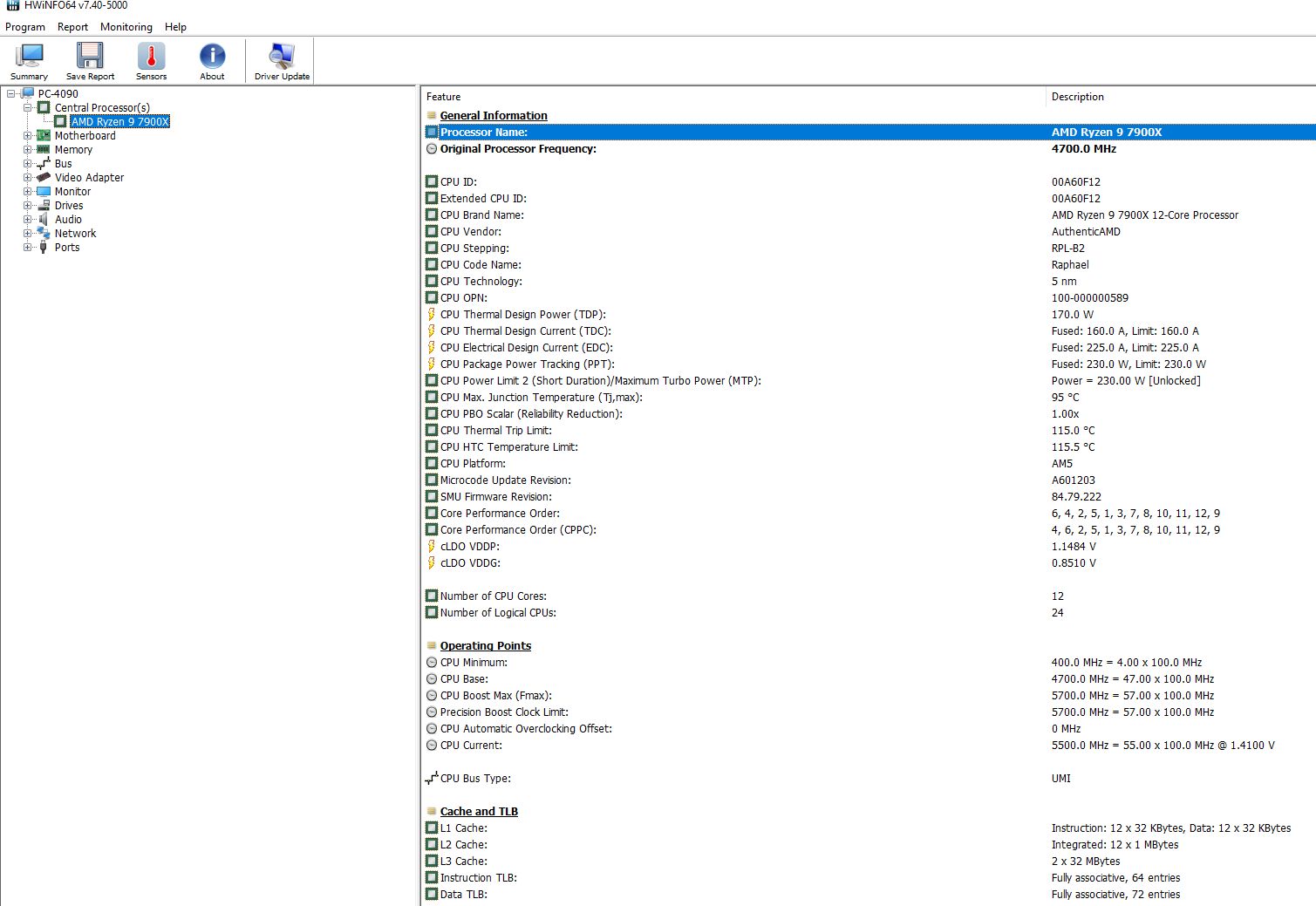Expand the Network node
1316x906 pixels.
(27, 233)
